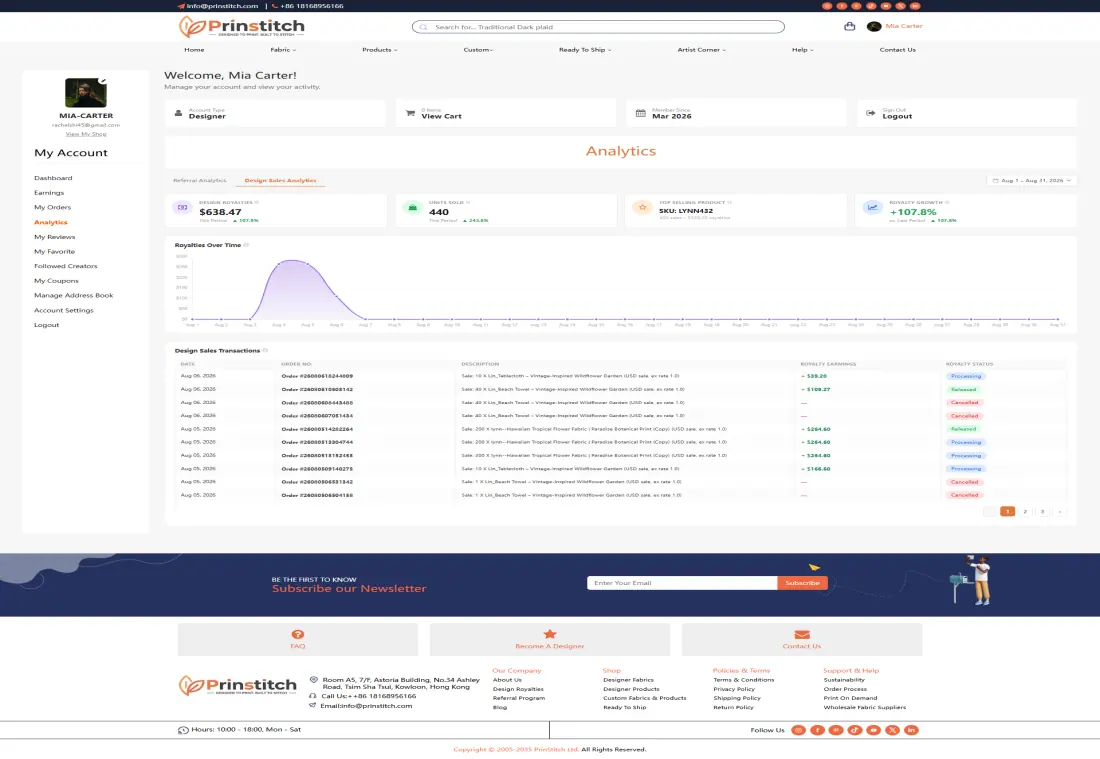The image size is (1100, 759).
Task: Switch to the Referral Analytics tab
Action: [x=199, y=180]
